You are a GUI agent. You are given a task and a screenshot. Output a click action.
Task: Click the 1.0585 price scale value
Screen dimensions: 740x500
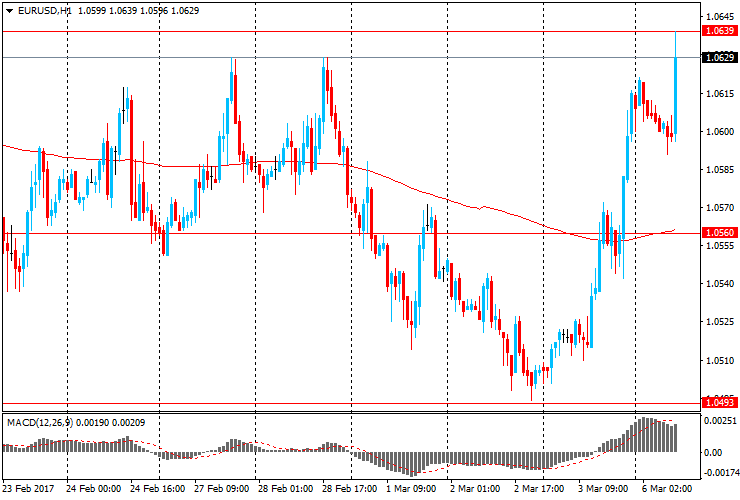tap(720, 169)
